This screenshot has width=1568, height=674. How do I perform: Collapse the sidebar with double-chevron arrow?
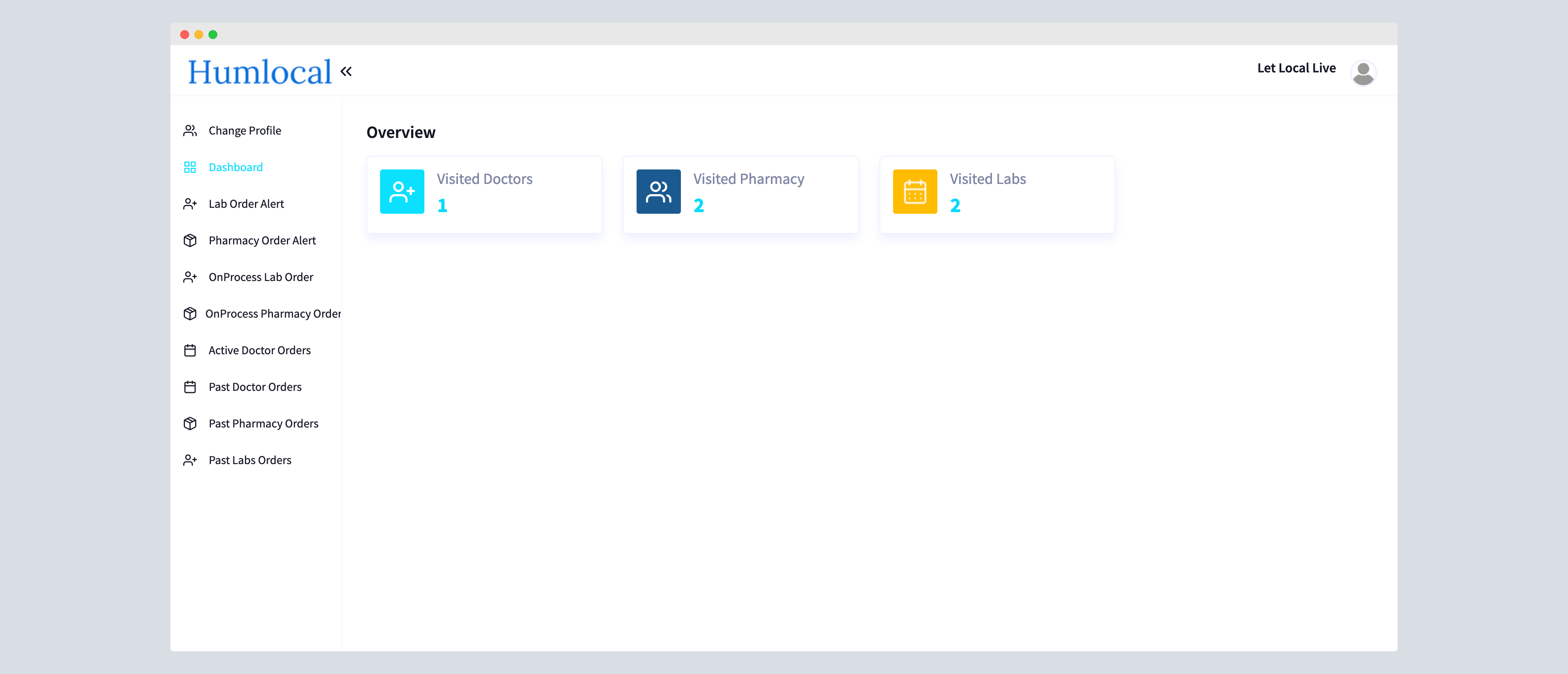click(x=346, y=72)
